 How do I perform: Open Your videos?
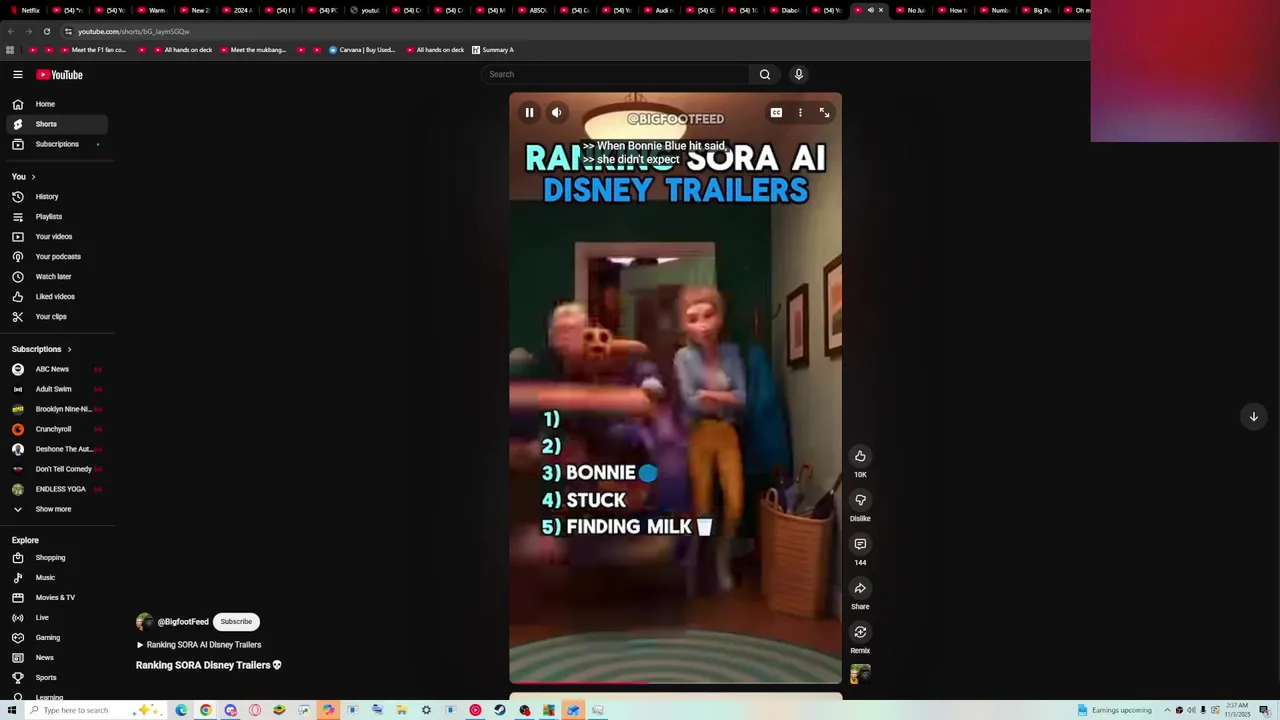57,237
